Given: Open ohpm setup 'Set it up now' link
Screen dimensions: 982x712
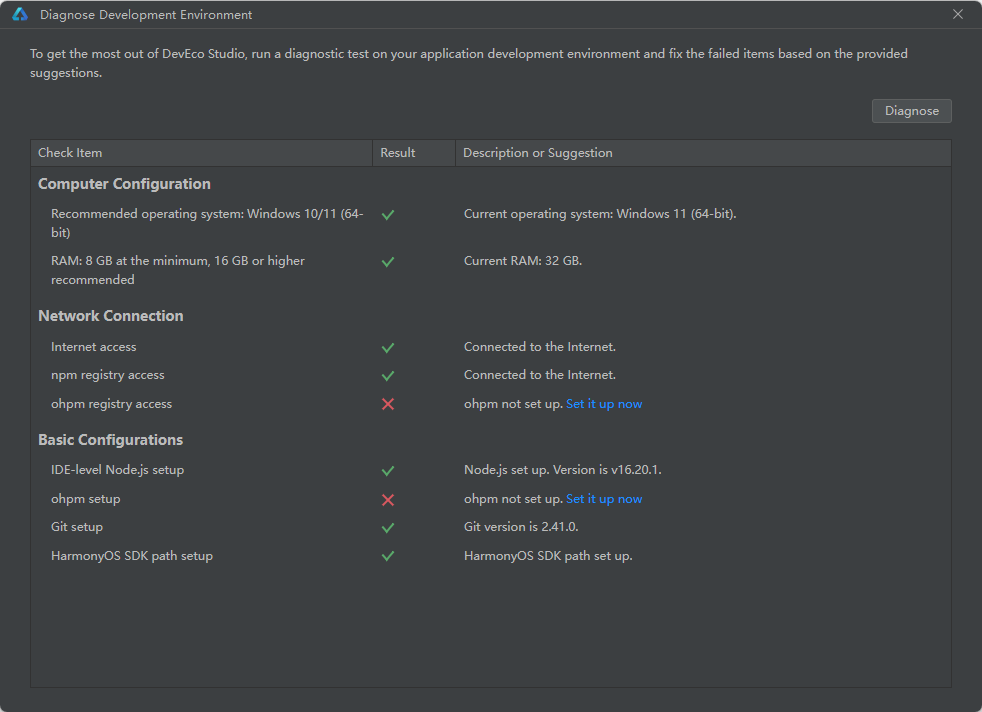Looking at the screenshot, I should coord(604,499).
